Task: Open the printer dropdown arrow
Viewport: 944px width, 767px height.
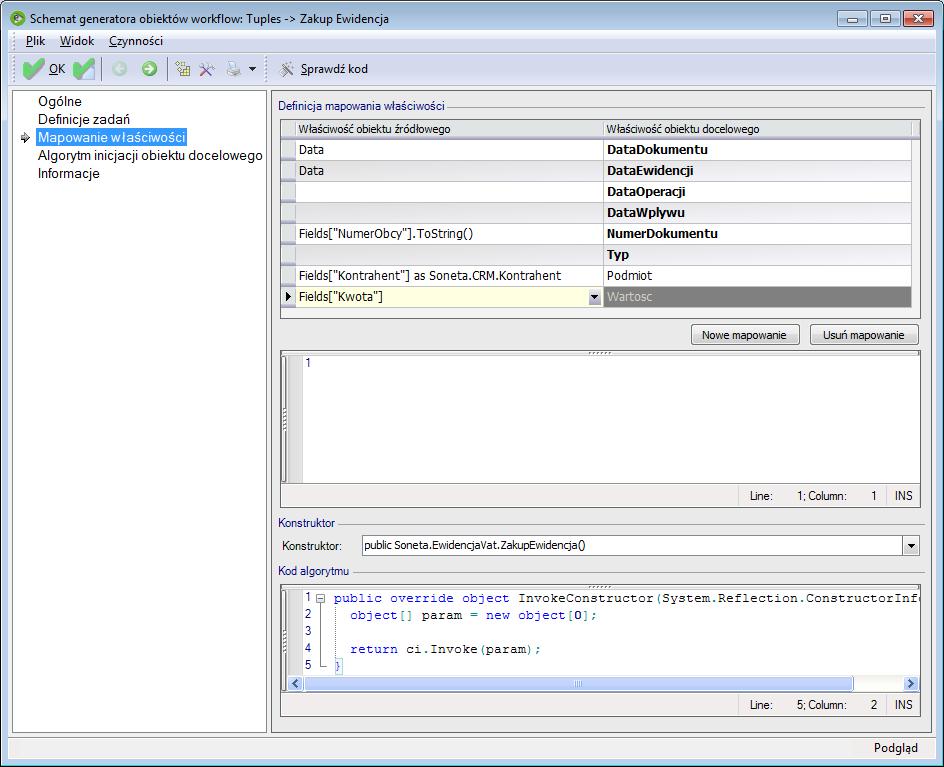Action: [252, 69]
